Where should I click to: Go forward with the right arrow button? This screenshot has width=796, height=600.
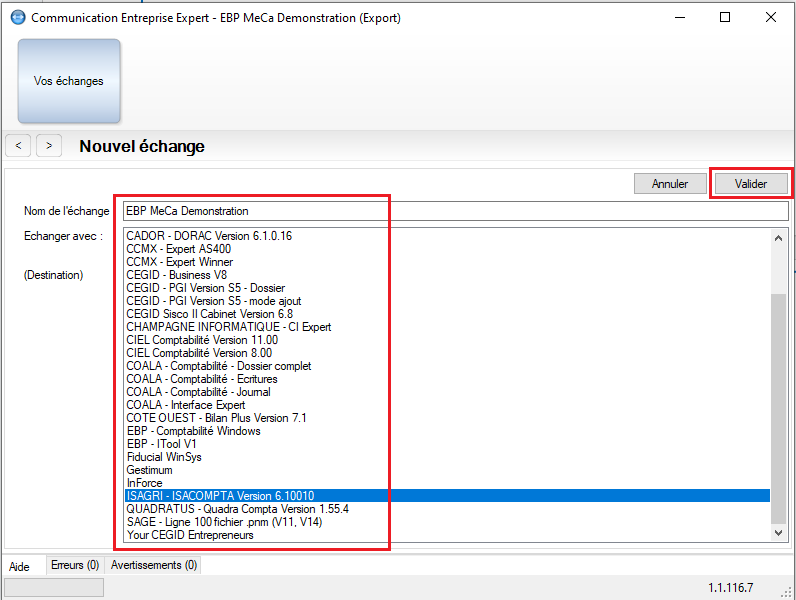pos(49,146)
